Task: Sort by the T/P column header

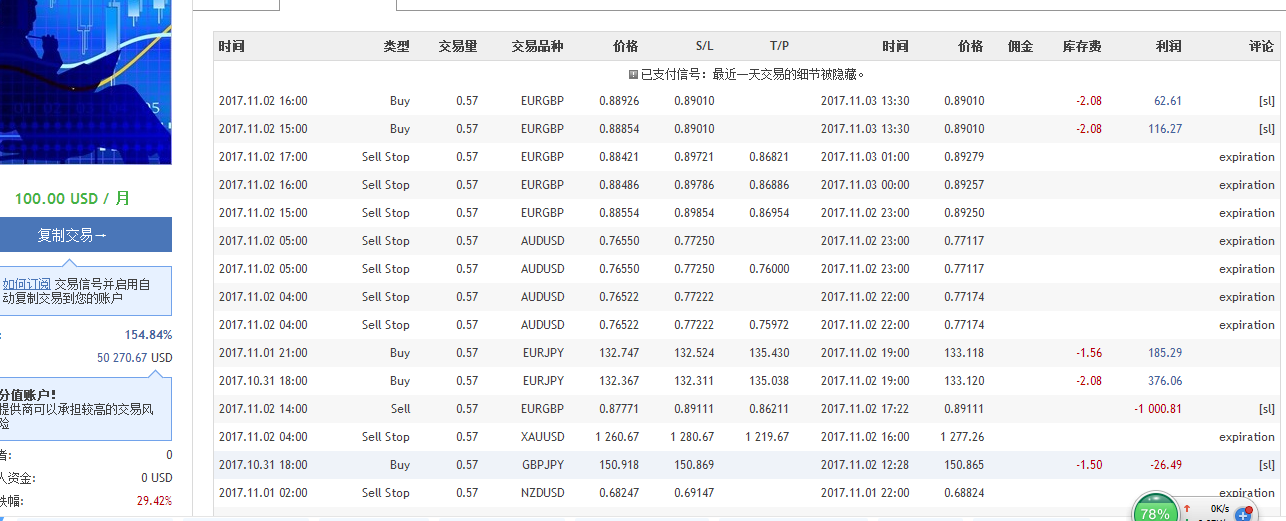Action: click(779, 46)
